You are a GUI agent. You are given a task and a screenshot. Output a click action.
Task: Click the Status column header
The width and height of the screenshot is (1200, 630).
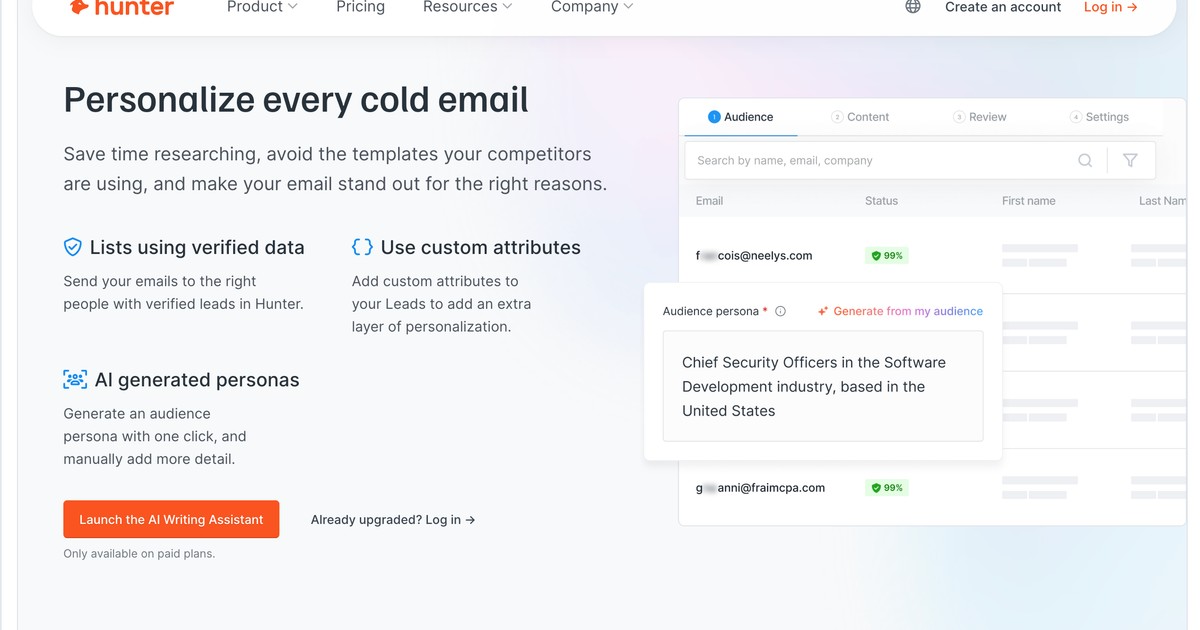click(x=881, y=201)
